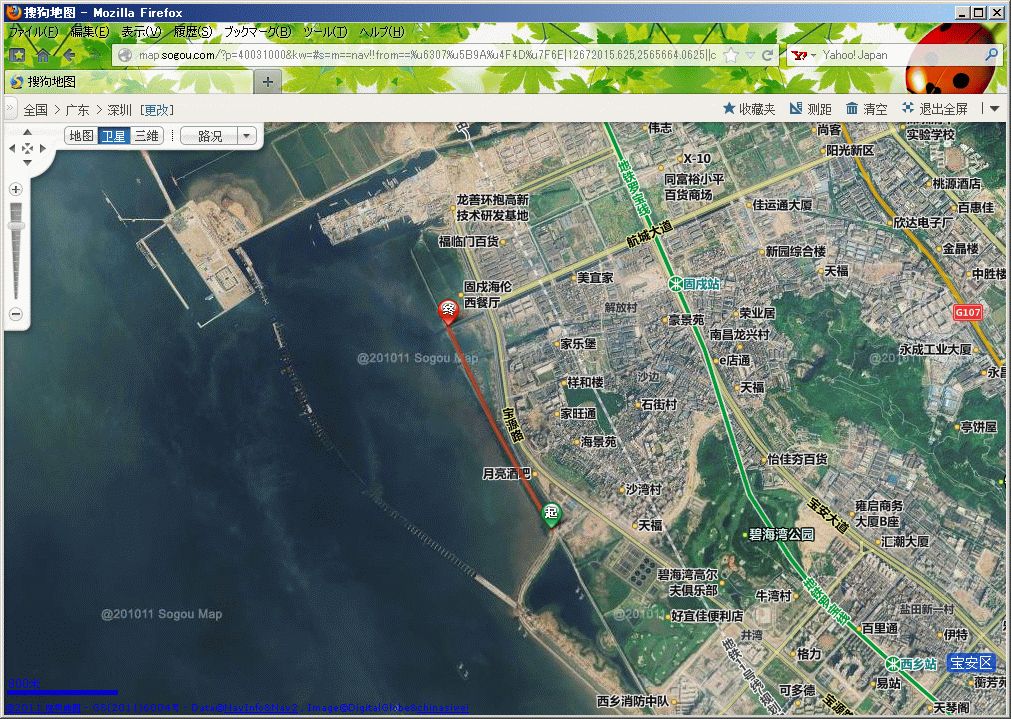1011x719 pixels.
Task: Expand the 路况 traffic dropdown arrow
Action: [x=247, y=136]
